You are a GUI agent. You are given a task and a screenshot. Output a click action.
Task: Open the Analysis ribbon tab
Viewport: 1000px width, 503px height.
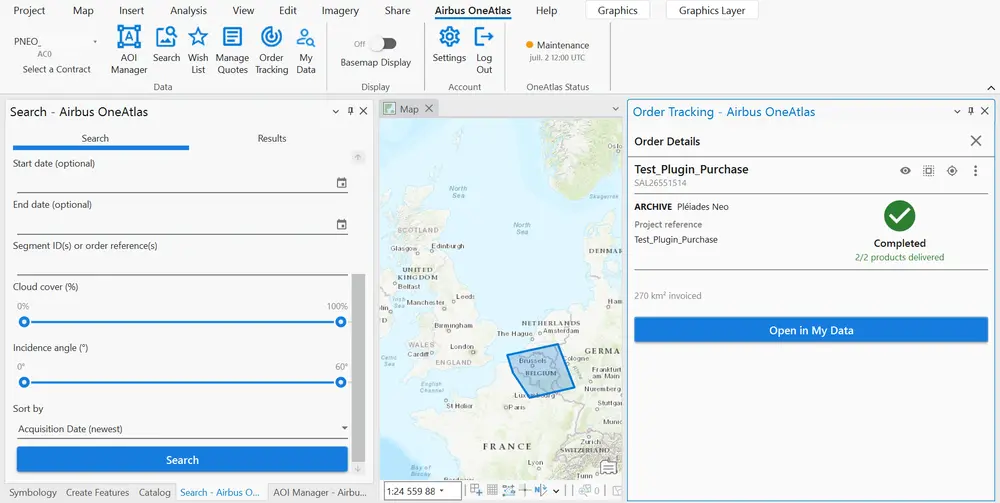pyautogui.click(x=188, y=10)
